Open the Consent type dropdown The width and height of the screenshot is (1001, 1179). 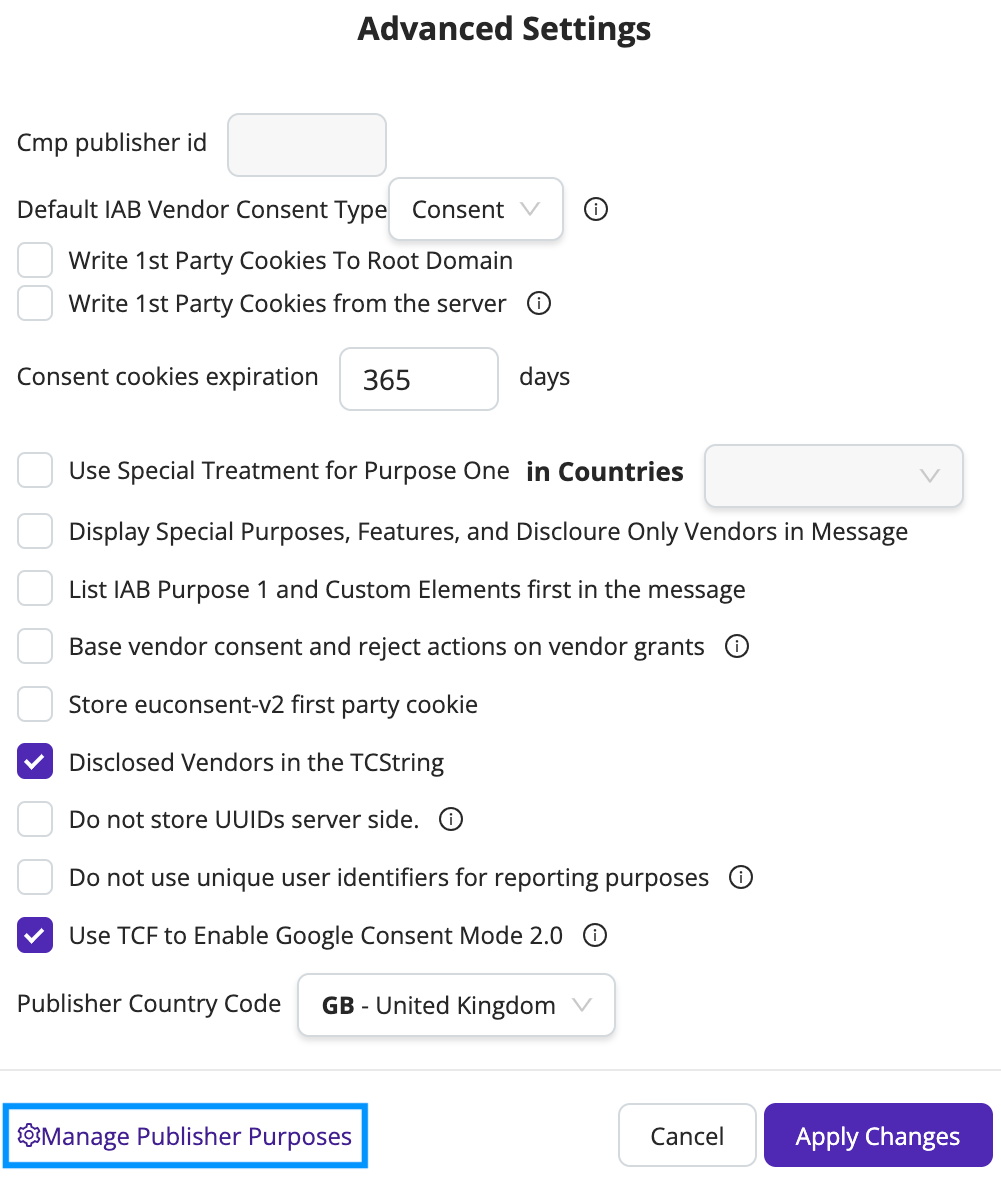click(476, 209)
